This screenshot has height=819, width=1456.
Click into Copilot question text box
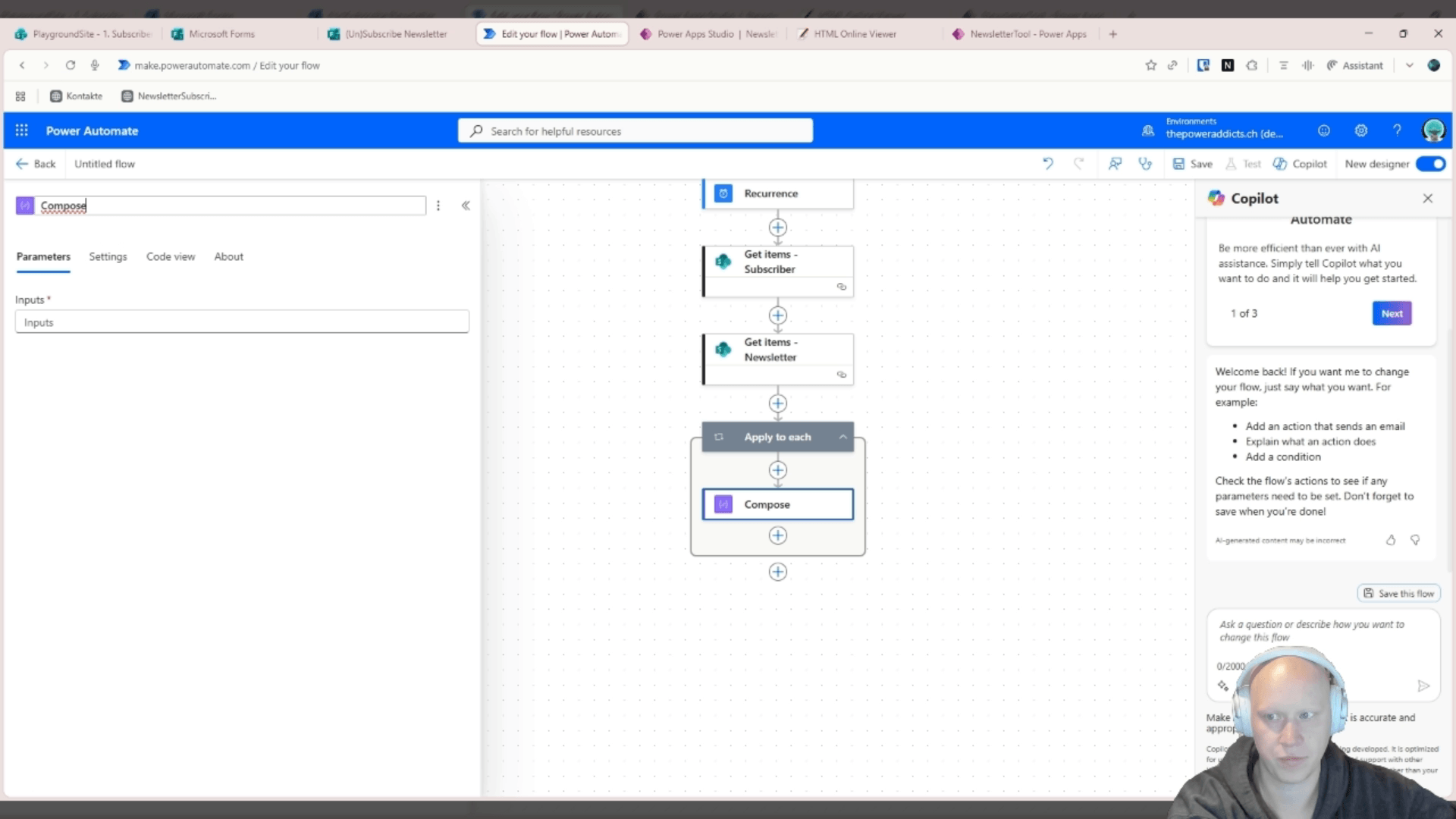pyautogui.click(x=1323, y=631)
